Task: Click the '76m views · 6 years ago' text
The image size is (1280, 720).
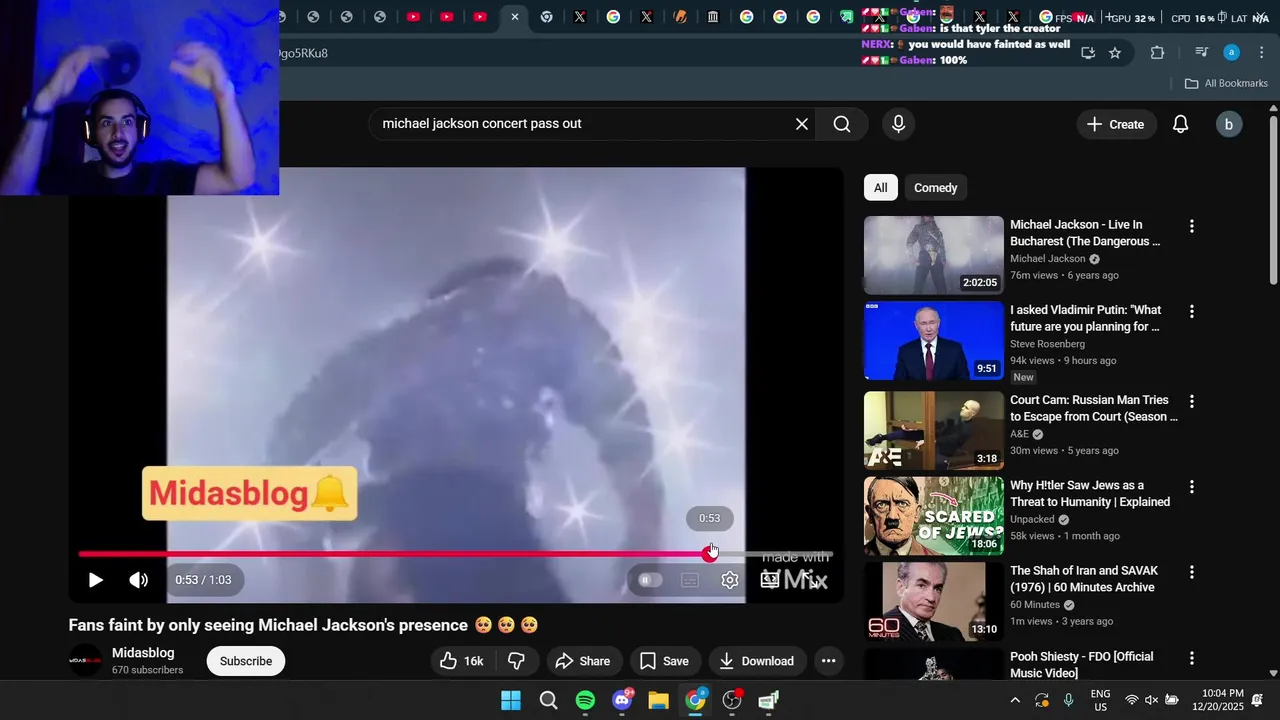Action: (1064, 275)
